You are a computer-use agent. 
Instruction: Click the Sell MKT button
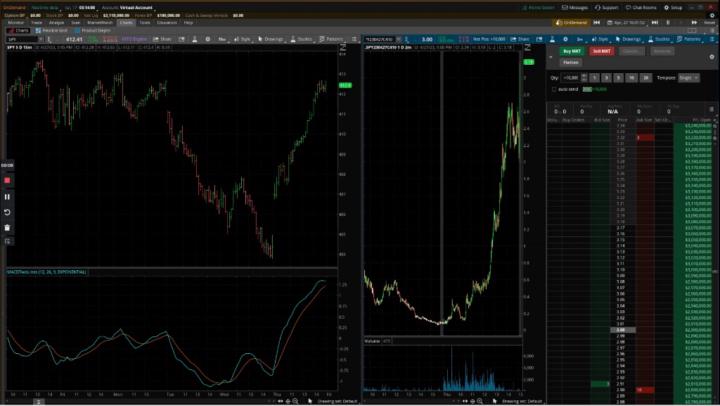[600, 50]
